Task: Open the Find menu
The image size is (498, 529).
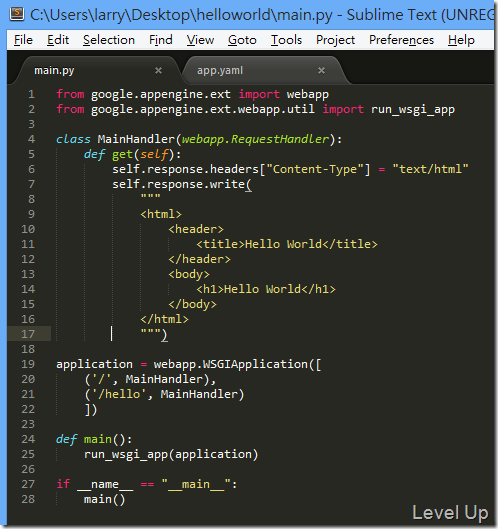Action: (x=161, y=40)
